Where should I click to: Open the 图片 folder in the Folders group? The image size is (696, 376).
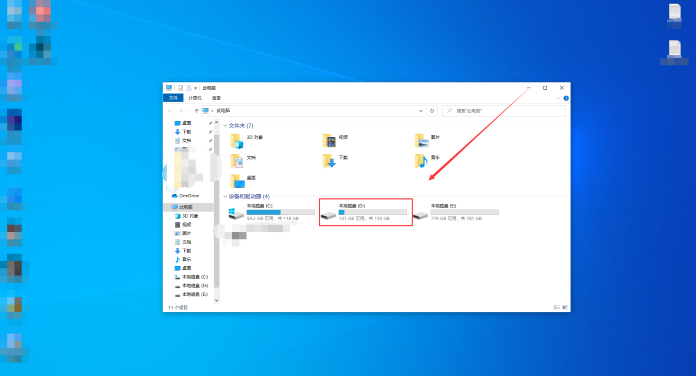pyautogui.click(x=428, y=141)
